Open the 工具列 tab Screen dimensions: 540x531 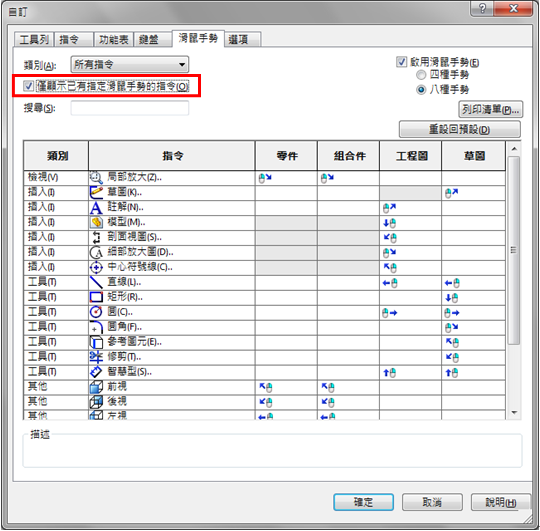pyautogui.click(x=34, y=40)
